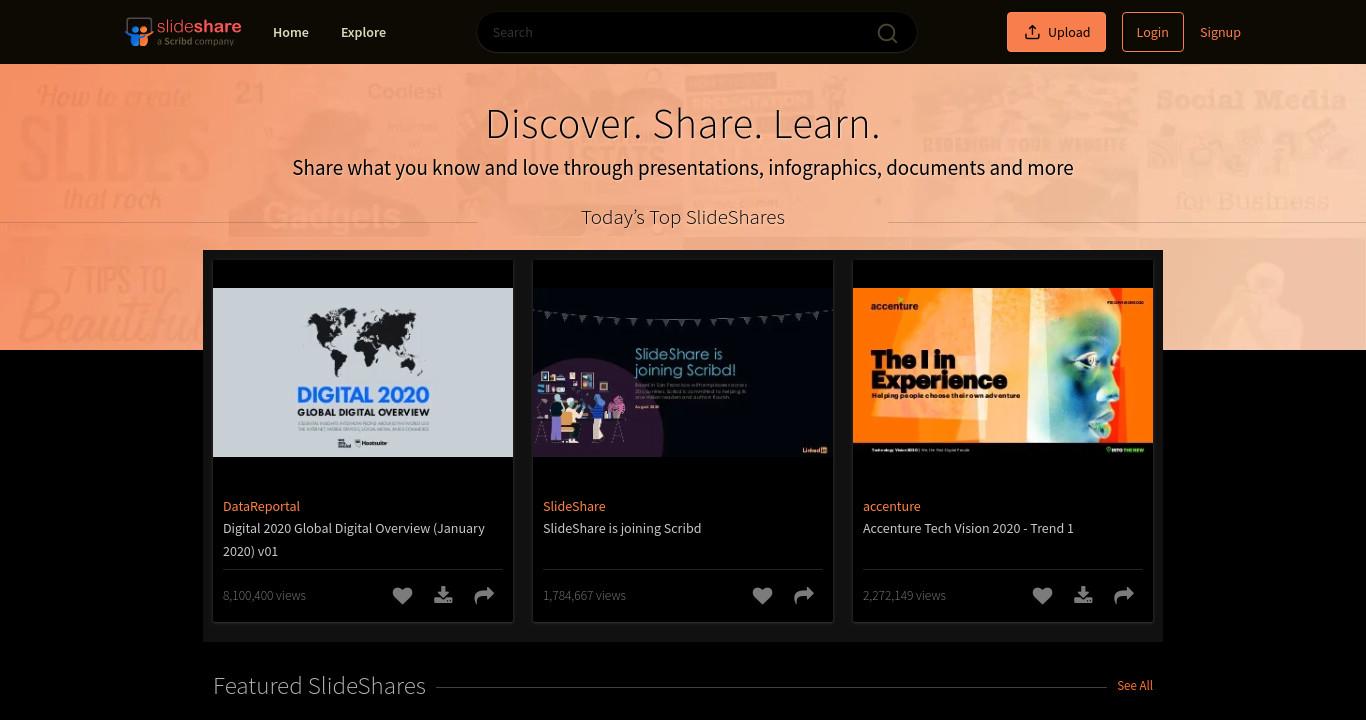Click See All for Featured SlideShares
This screenshot has height=720, width=1366.
coord(1134,686)
